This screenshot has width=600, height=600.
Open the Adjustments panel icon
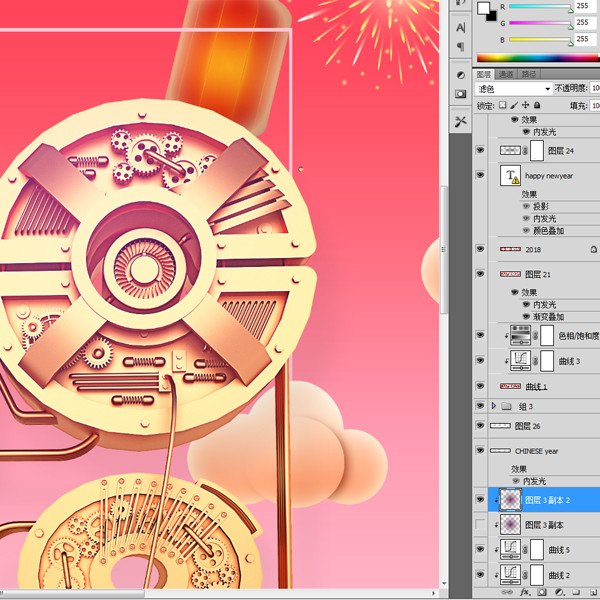click(461, 75)
